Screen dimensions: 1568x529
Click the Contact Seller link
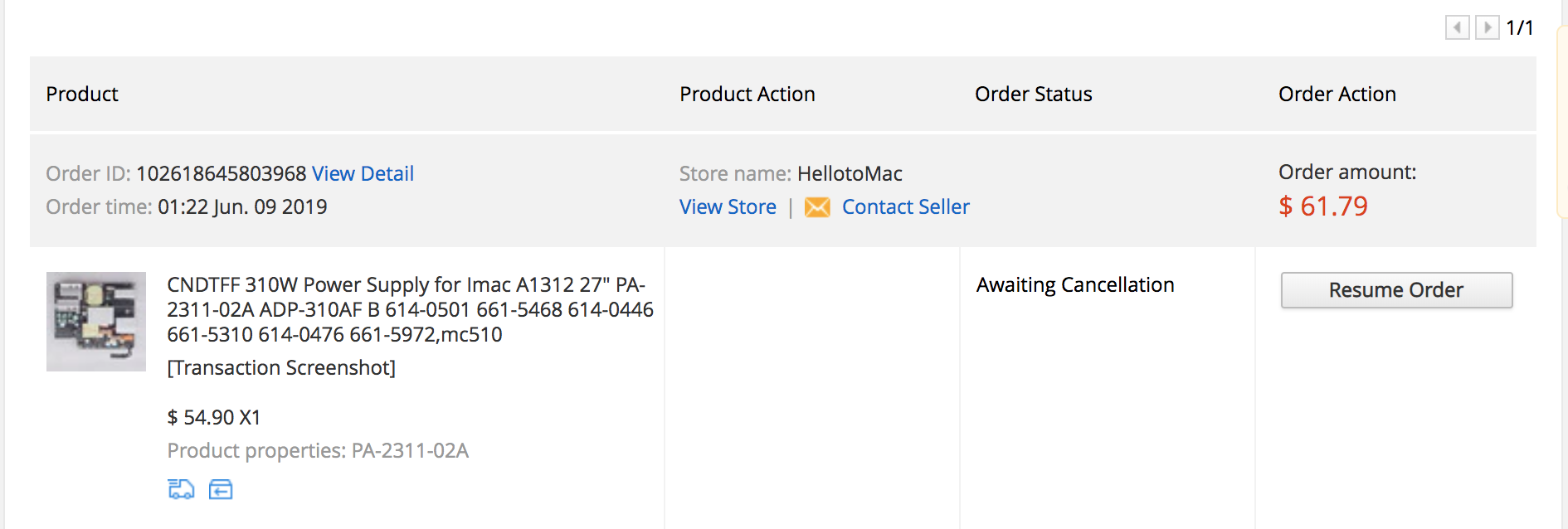point(905,207)
